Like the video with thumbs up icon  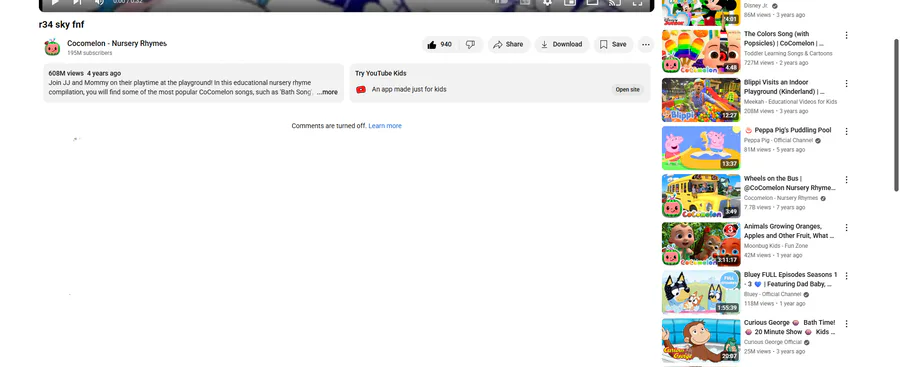(440, 45)
